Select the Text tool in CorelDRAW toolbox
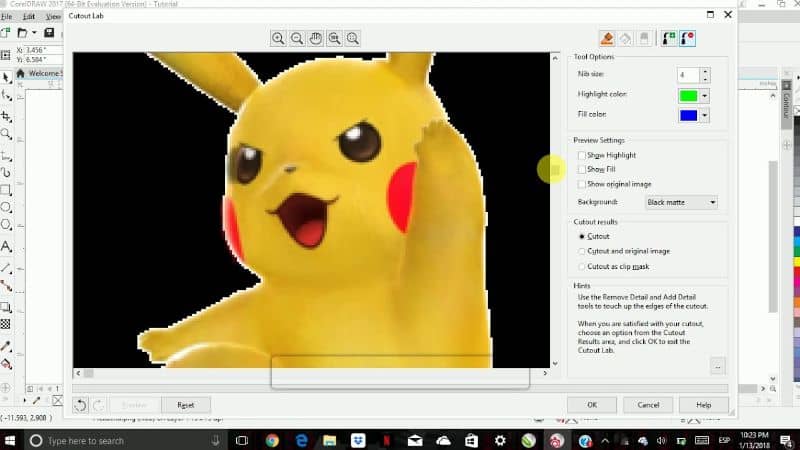800x450 pixels. 7,247
